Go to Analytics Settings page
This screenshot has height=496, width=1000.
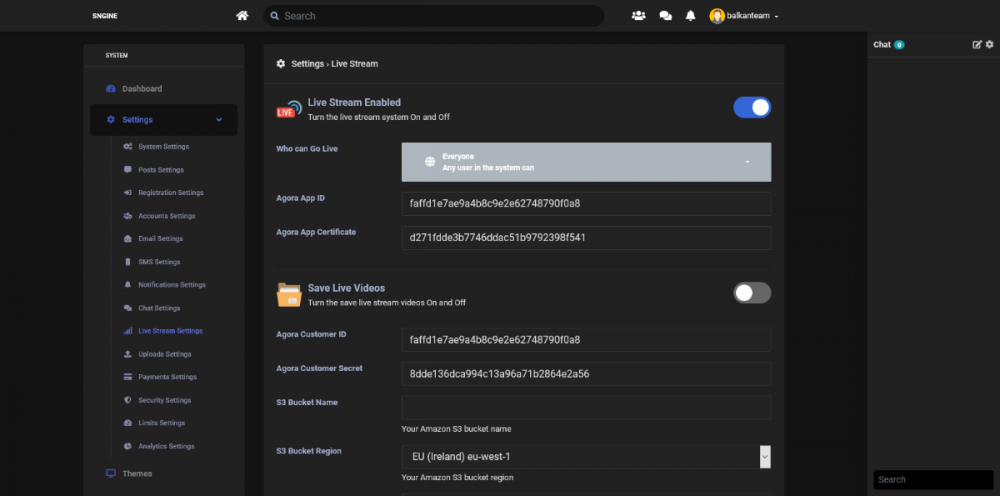point(166,446)
